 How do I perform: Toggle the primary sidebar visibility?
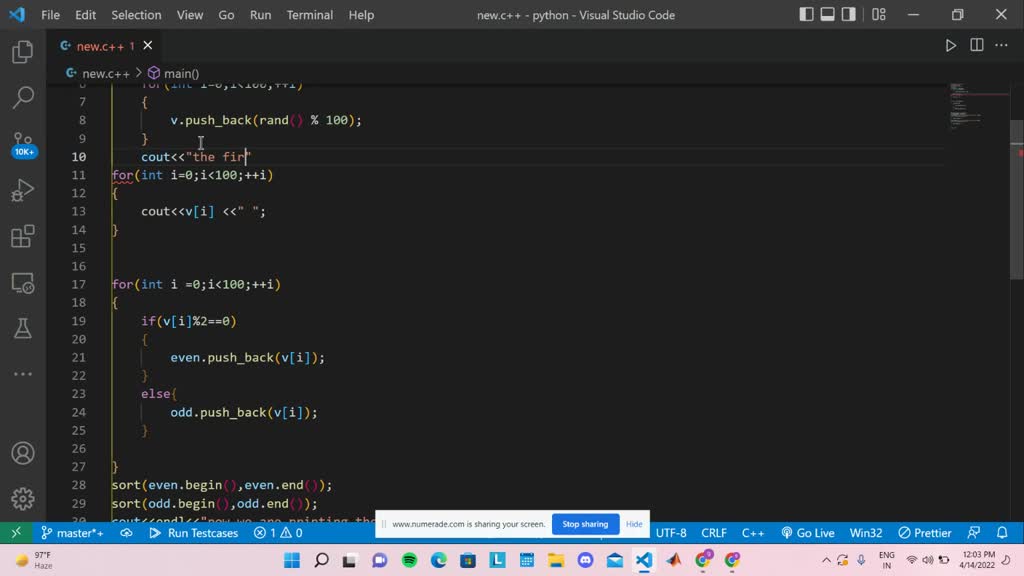click(x=805, y=14)
